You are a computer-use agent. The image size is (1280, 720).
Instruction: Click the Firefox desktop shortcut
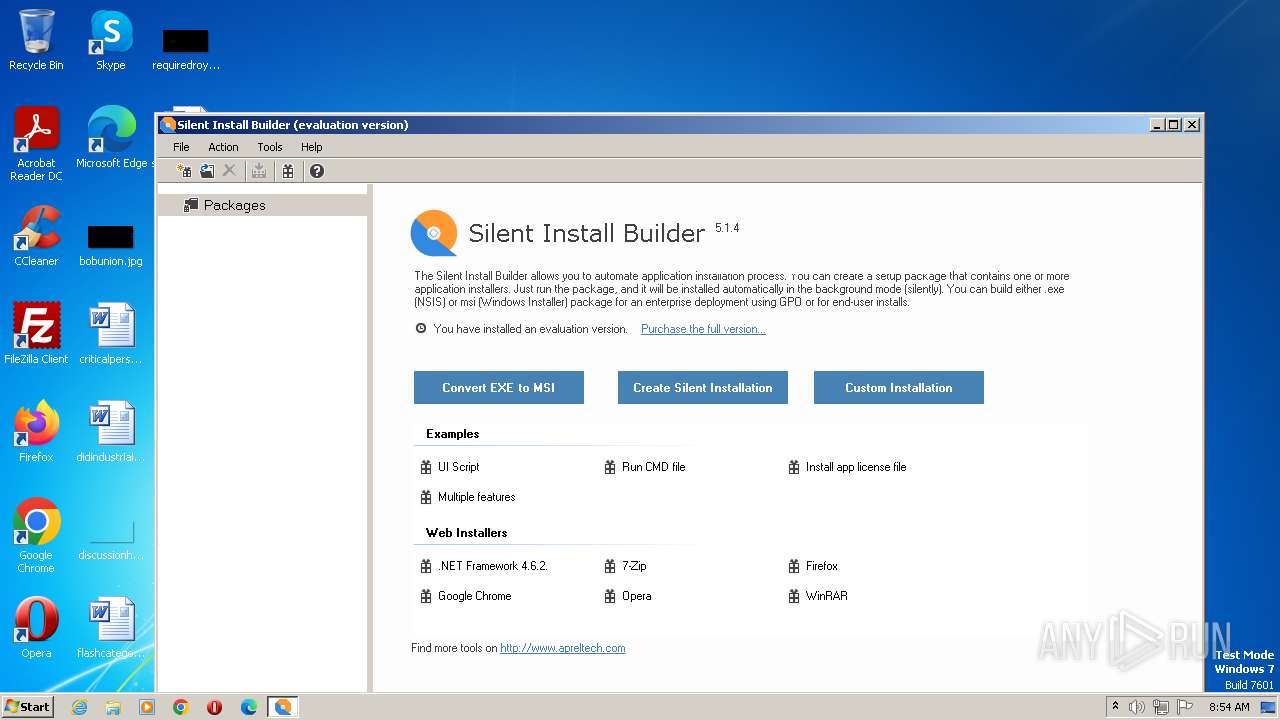(36, 431)
